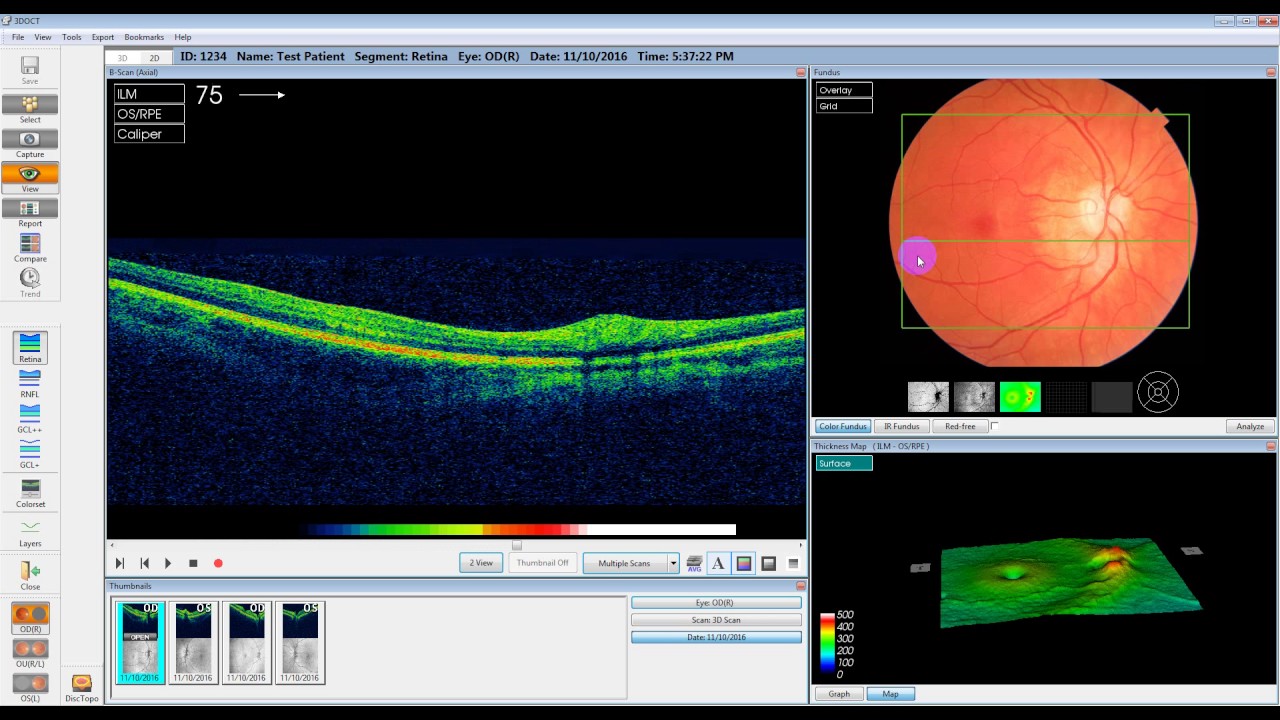Viewport: 1280px width, 720px height.
Task: Select the second thumbnail labeled OS
Action: 193,642
